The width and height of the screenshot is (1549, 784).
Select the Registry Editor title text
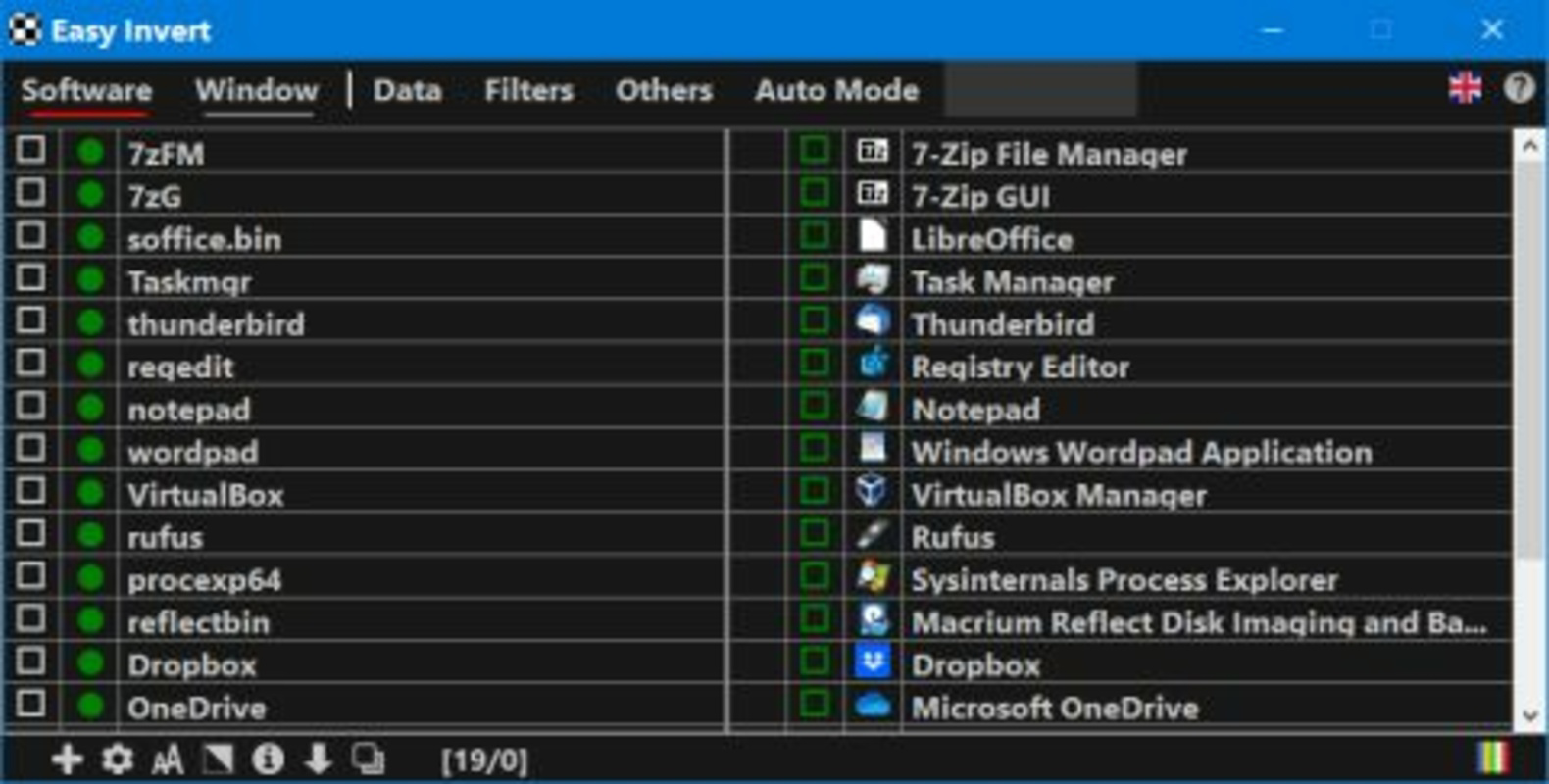coord(1020,367)
